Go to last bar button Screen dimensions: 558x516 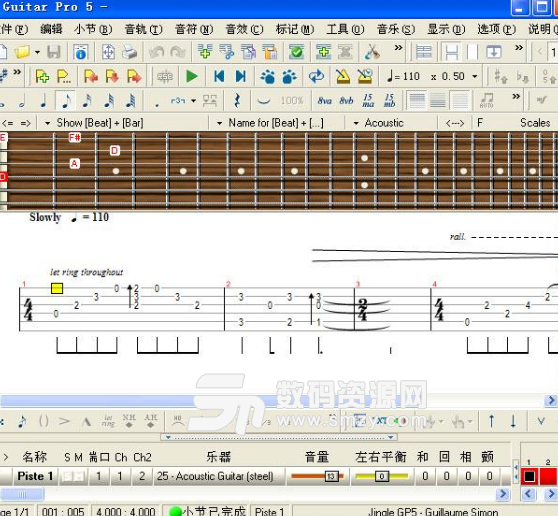241,76
